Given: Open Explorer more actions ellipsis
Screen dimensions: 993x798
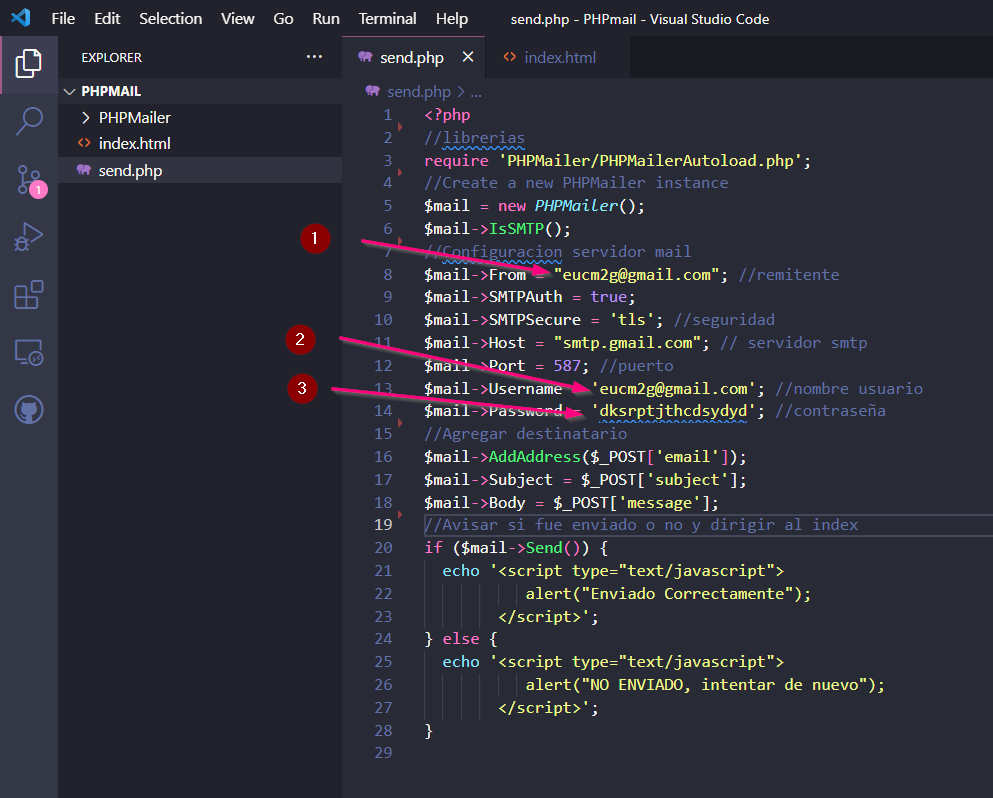Looking at the screenshot, I should click(314, 57).
